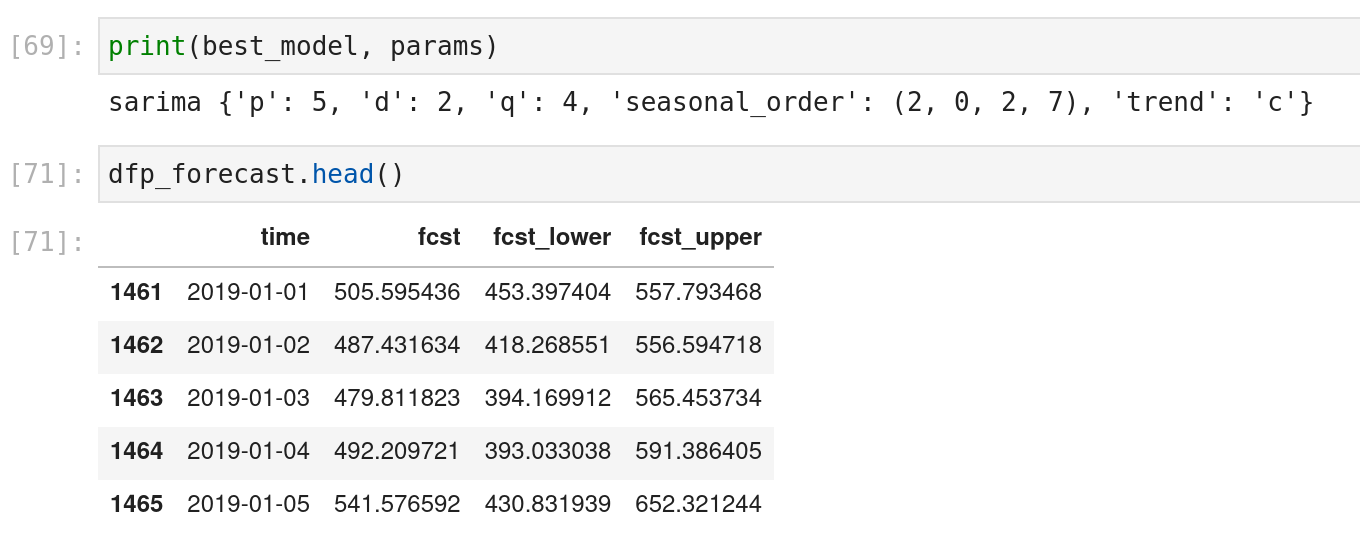
Task: Select row index 1463
Action: coord(136,398)
